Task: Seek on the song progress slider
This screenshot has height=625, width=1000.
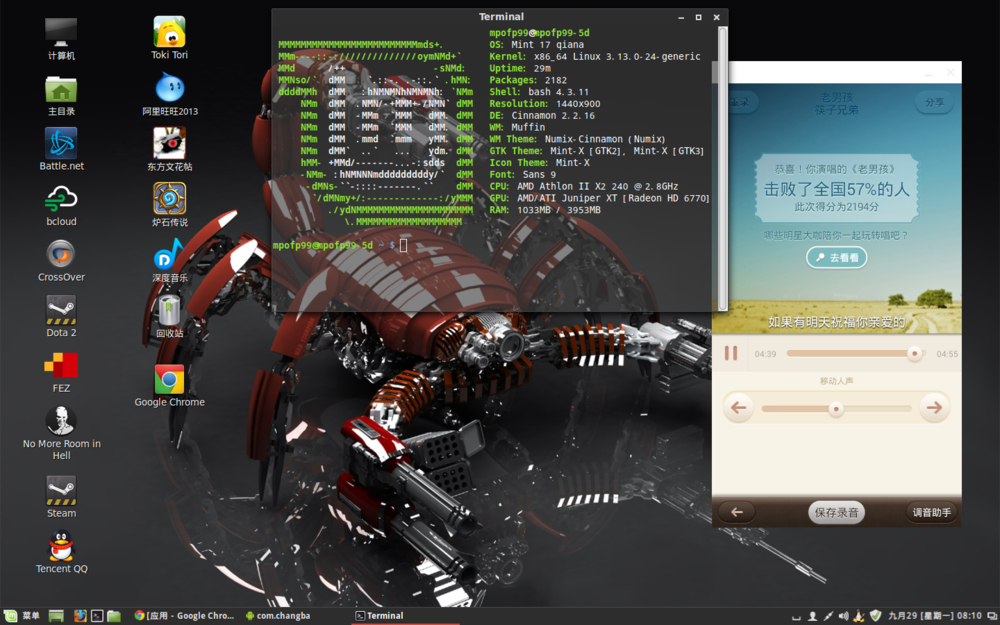Action: click(855, 353)
